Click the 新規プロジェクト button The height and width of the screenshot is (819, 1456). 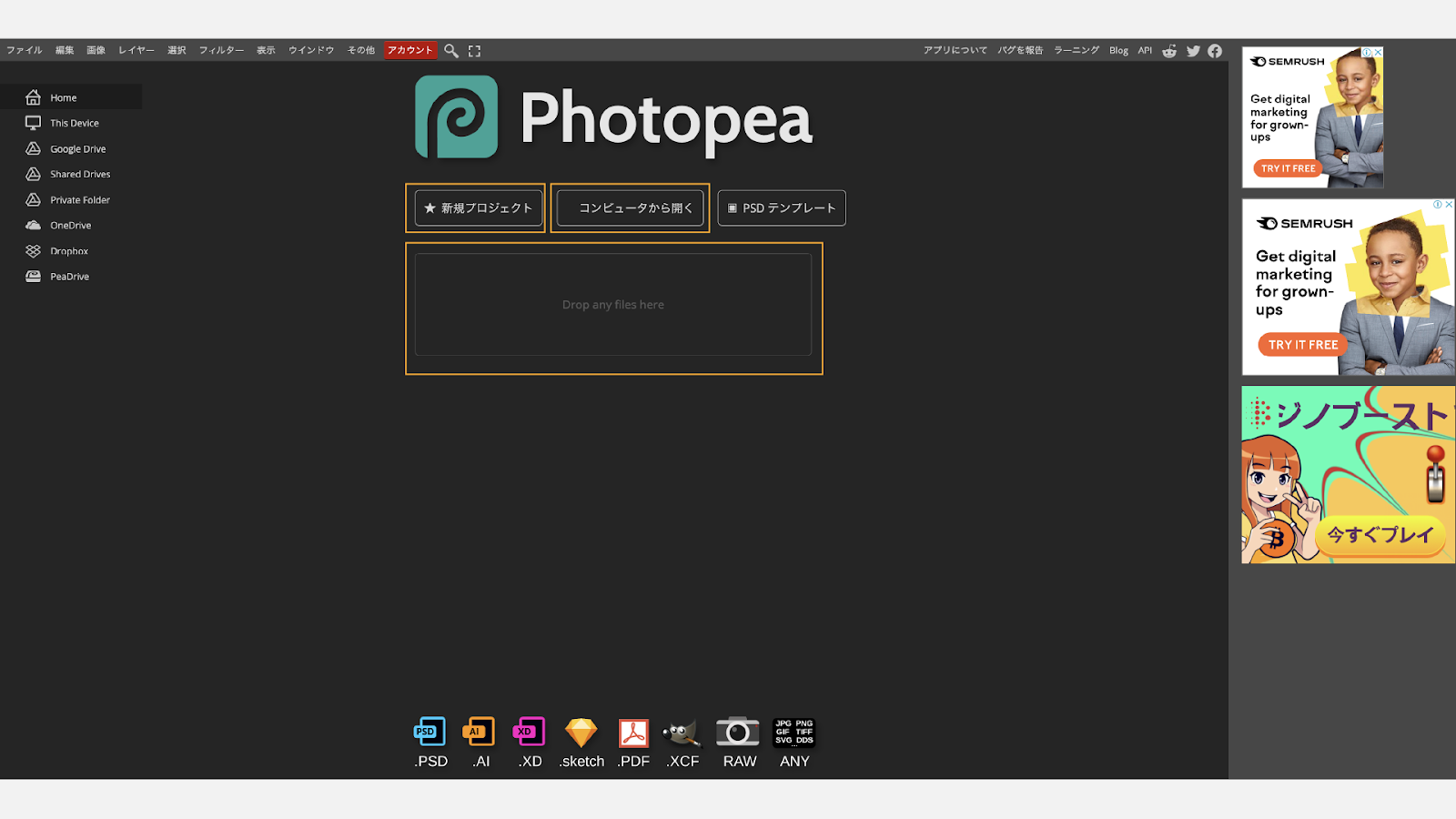pos(479,207)
